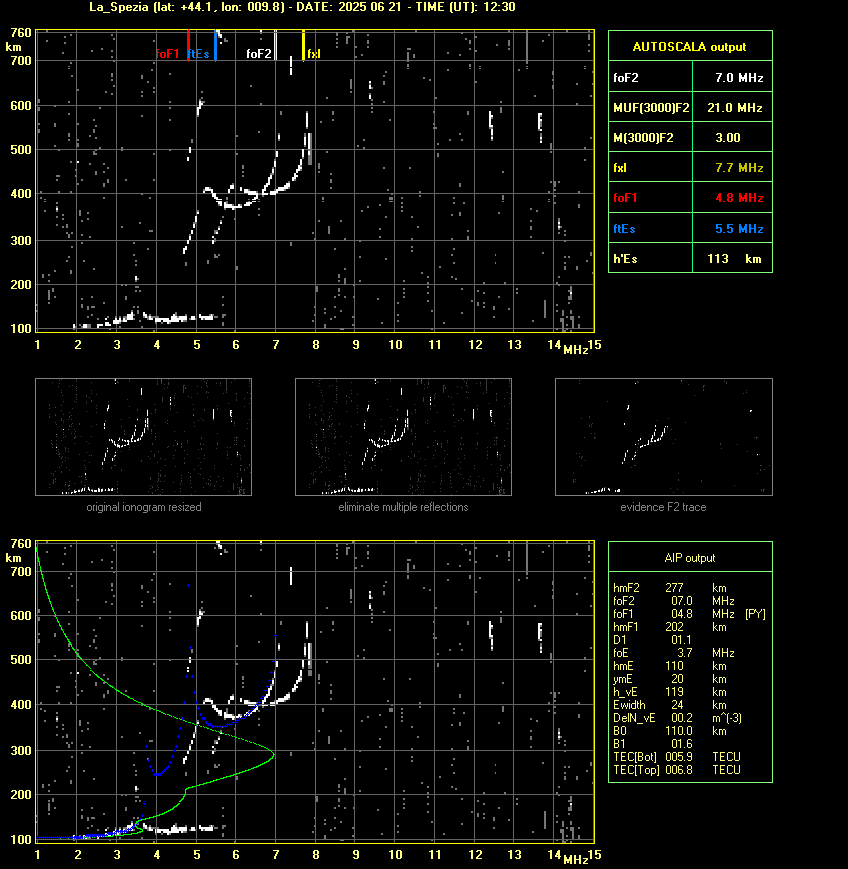848x869 pixels.
Task: Click the 7.0 MHz foF2 value
Action: click(739, 78)
